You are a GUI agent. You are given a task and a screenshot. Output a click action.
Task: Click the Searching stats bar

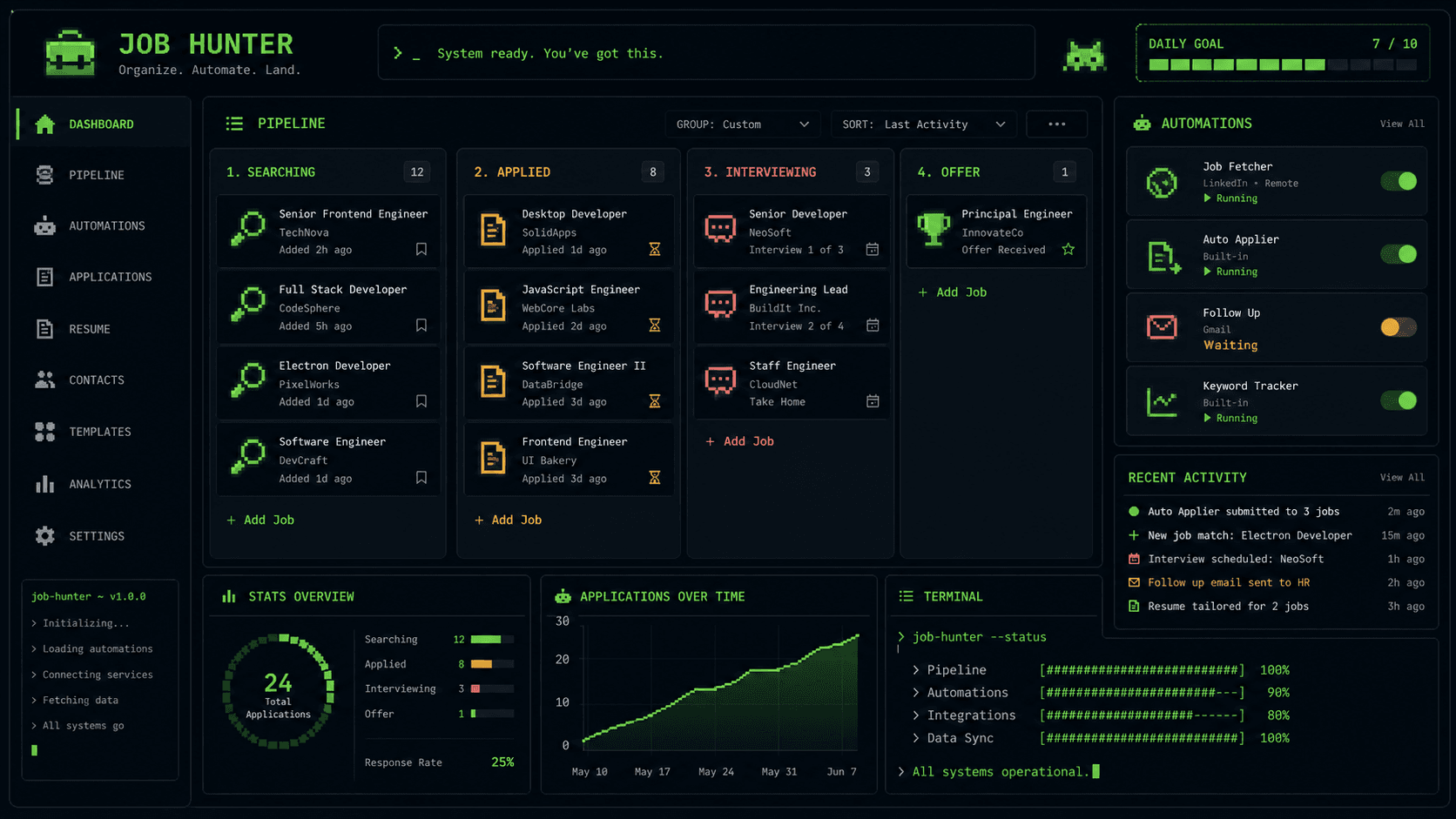(492, 640)
